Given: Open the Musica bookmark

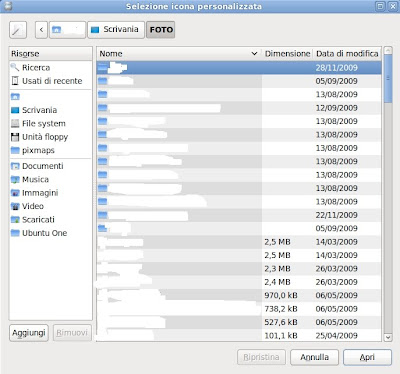Looking at the screenshot, I should tap(50, 179).
